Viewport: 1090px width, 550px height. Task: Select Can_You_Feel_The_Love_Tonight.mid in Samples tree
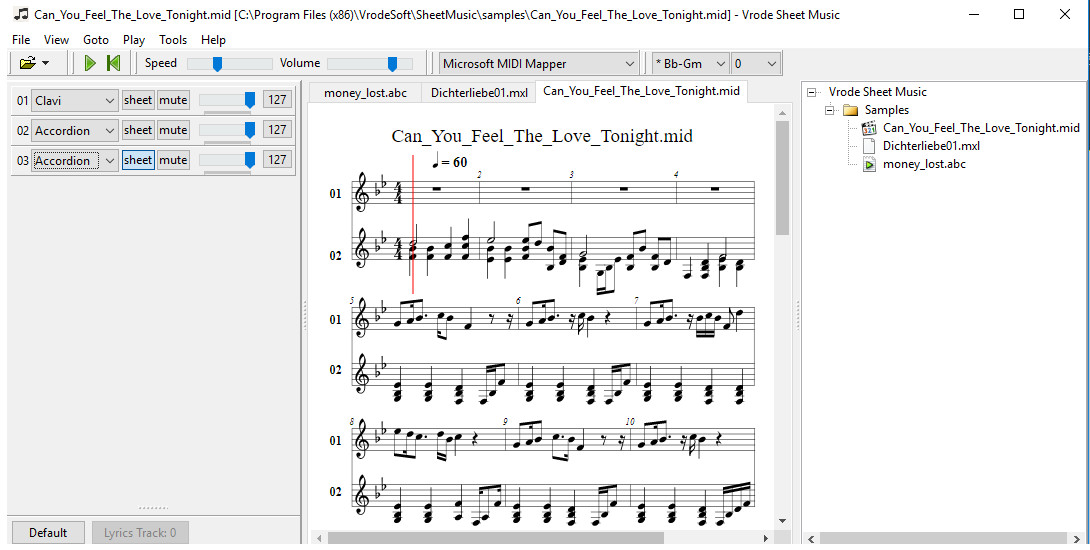pos(981,128)
